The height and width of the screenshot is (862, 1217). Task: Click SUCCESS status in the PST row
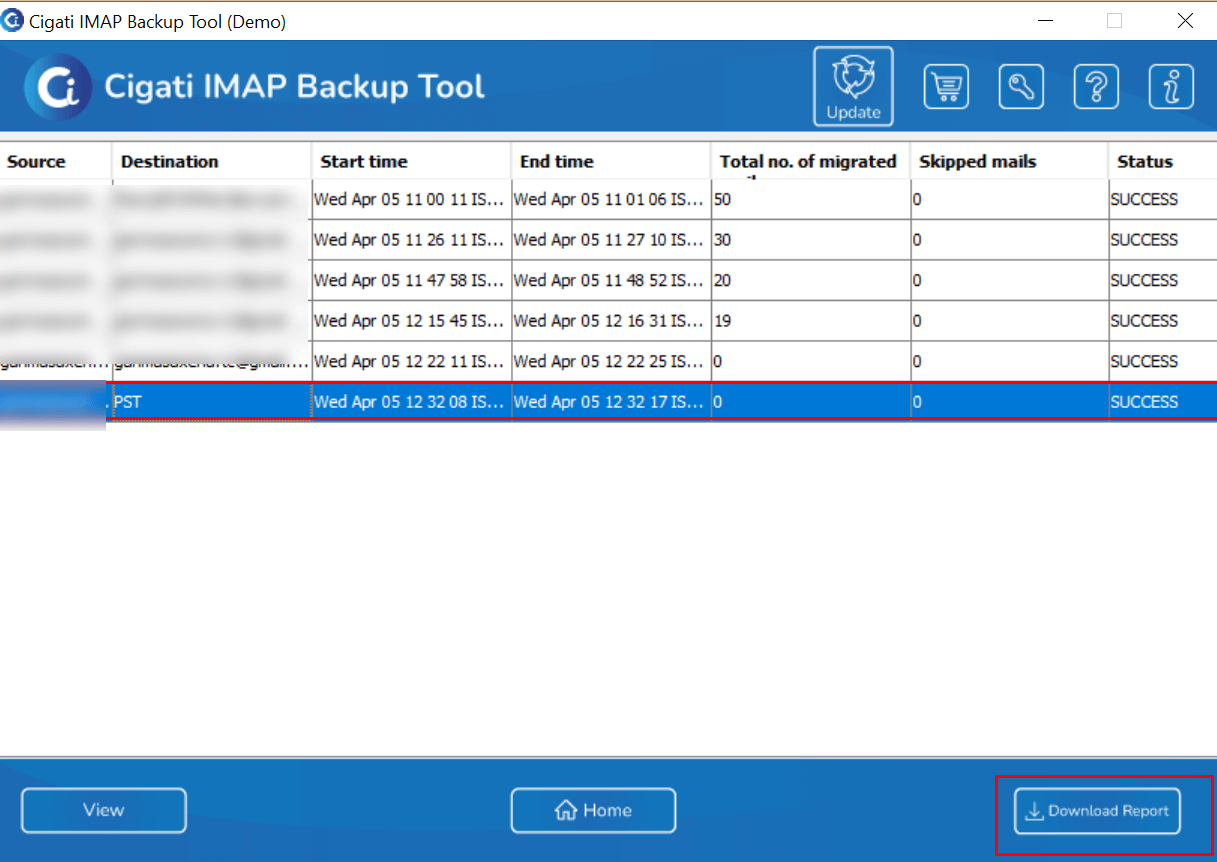point(1163,402)
